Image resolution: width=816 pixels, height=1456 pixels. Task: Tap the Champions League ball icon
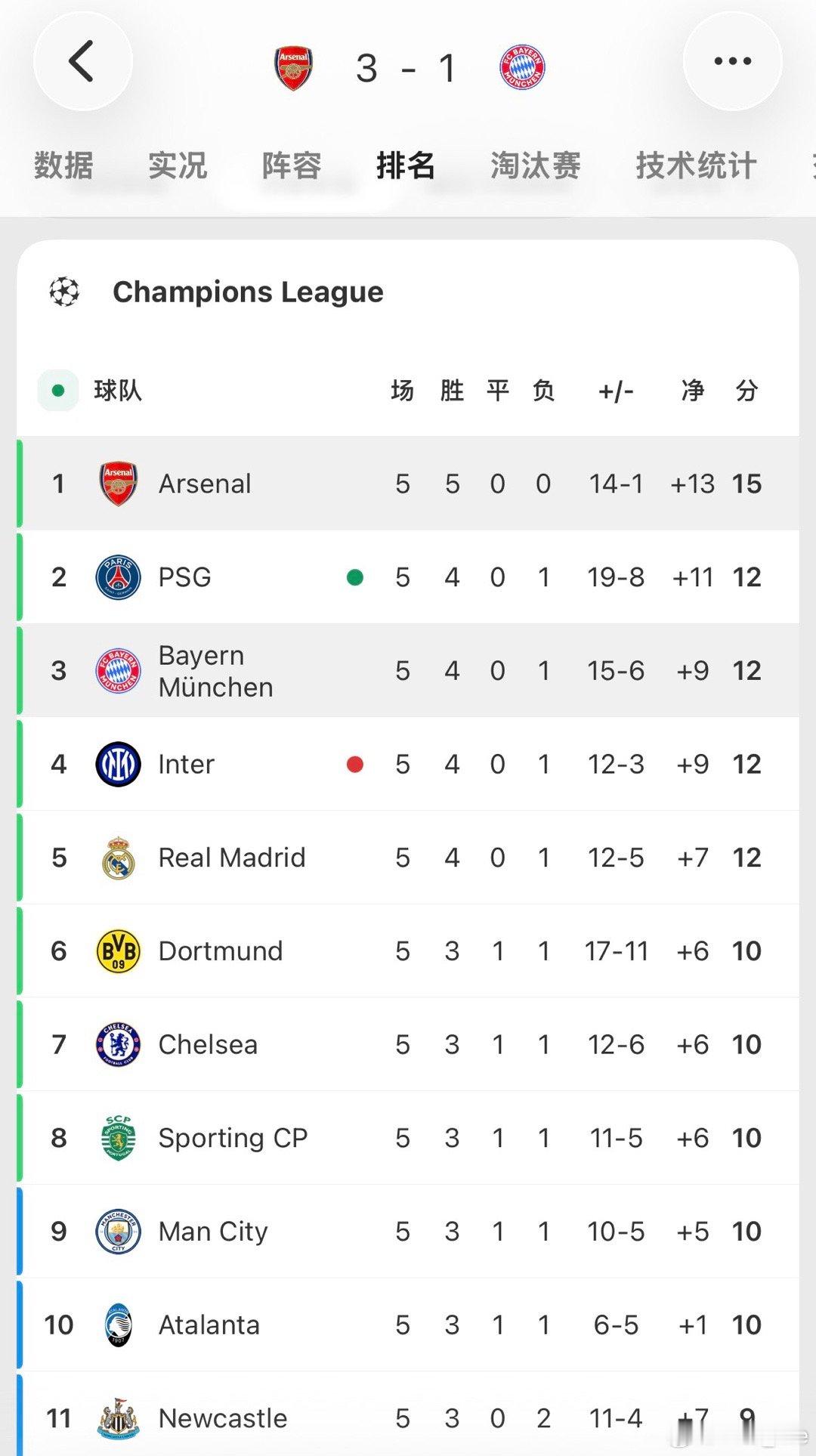tap(64, 292)
